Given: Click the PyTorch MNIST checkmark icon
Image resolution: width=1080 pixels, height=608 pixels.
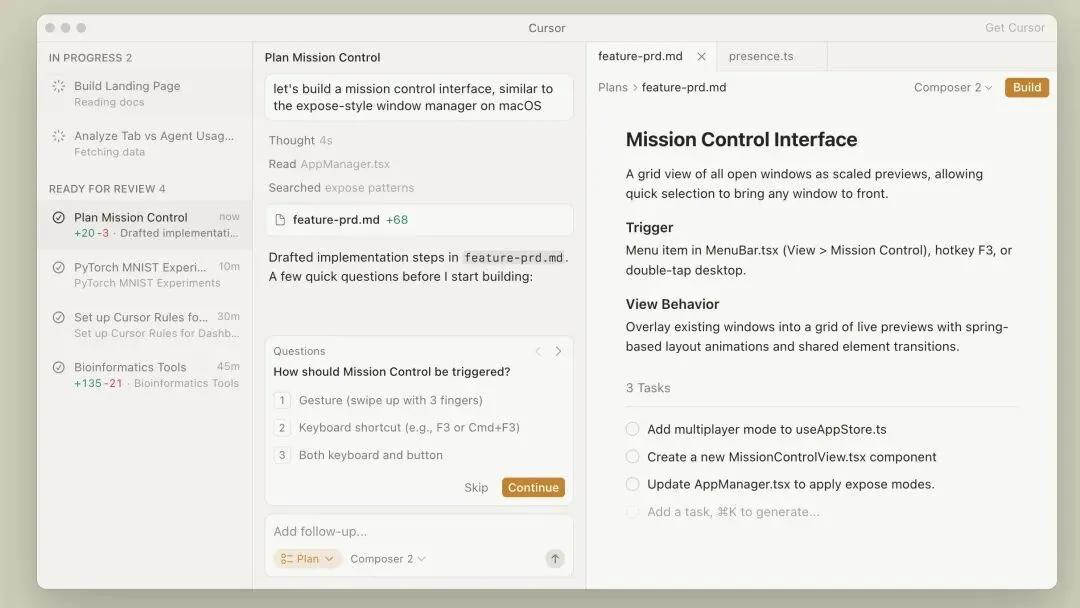Looking at the screenshot, I should click(x=59, y=267).
